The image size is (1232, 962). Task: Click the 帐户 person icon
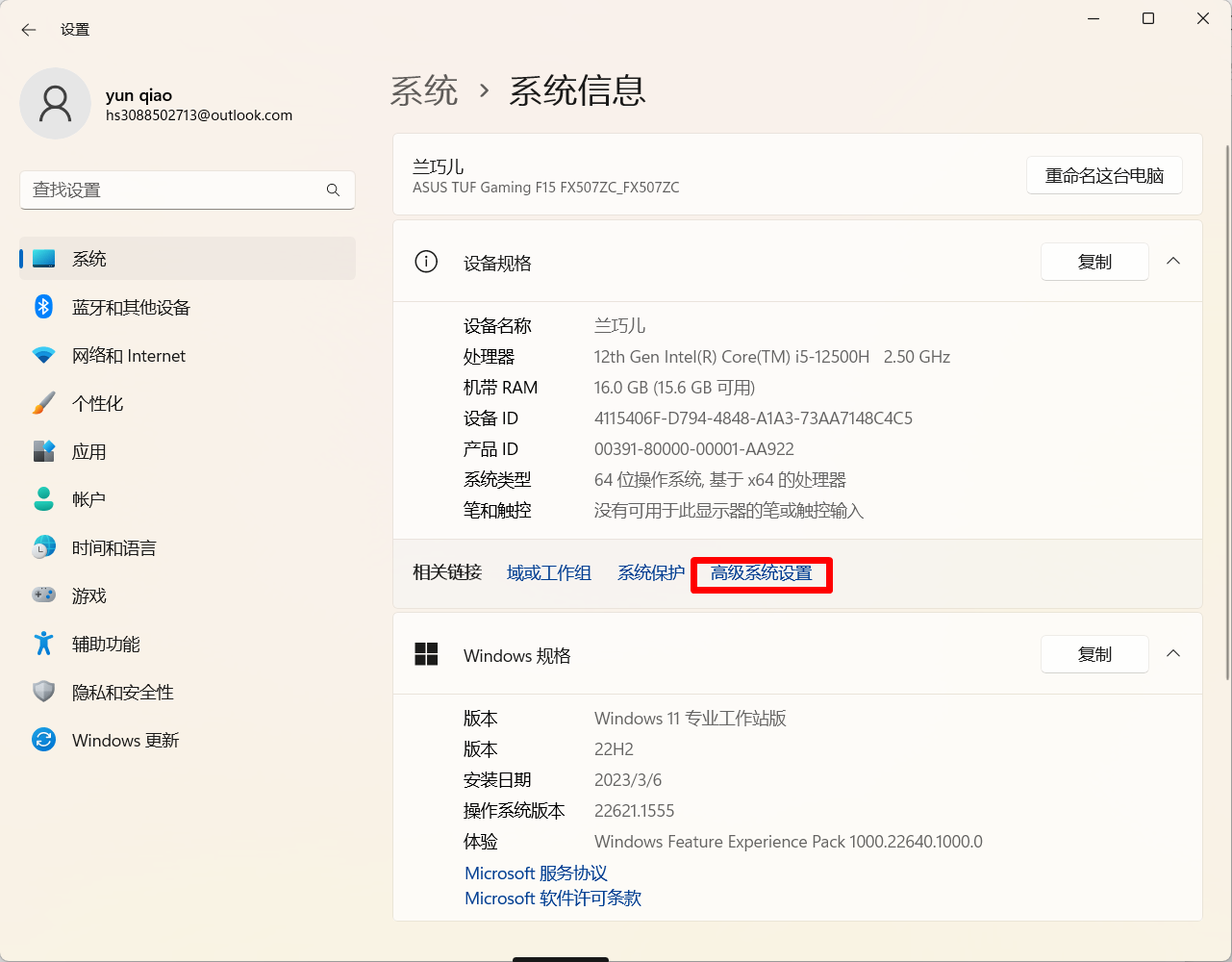point(44,499)
